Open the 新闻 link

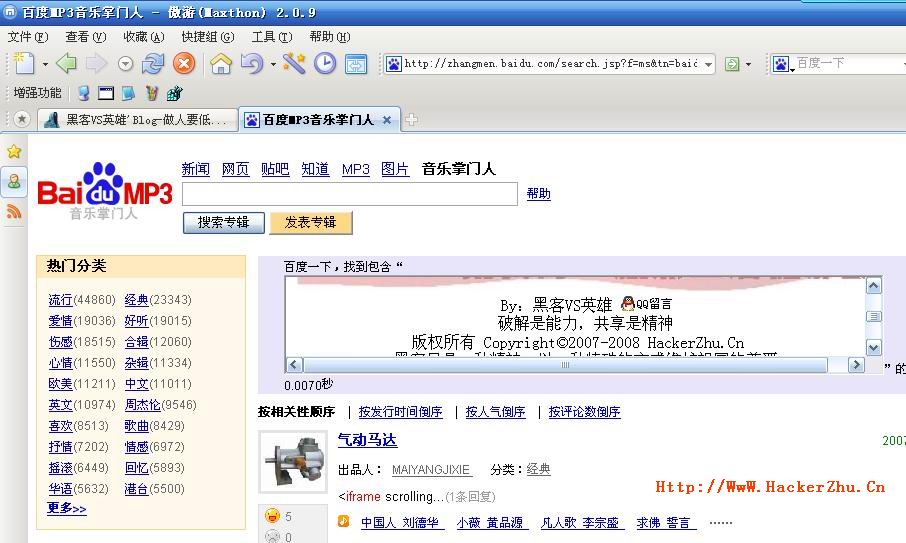click(x=195, y=169)
